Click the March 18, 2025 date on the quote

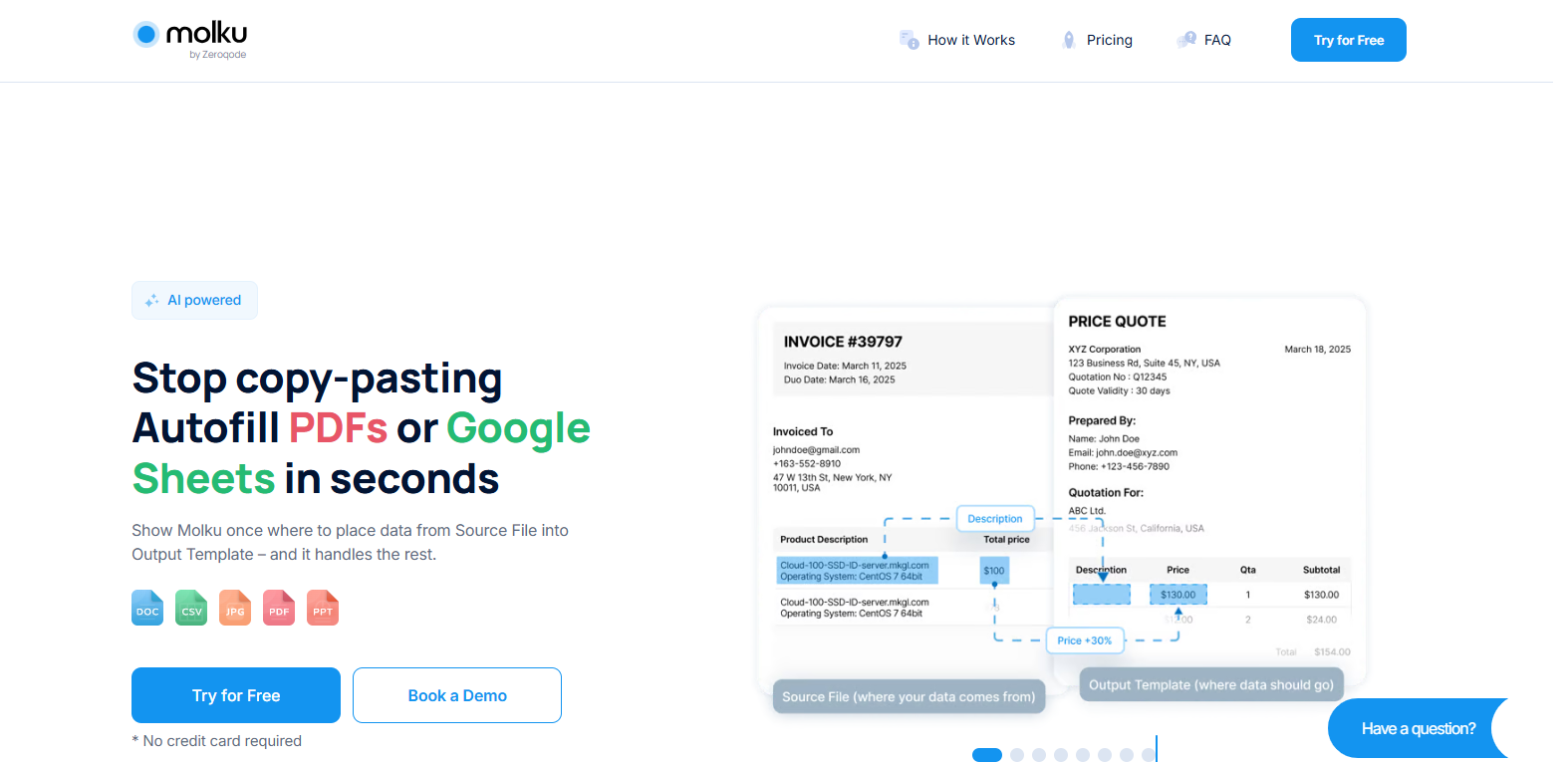coord(1318,350)
